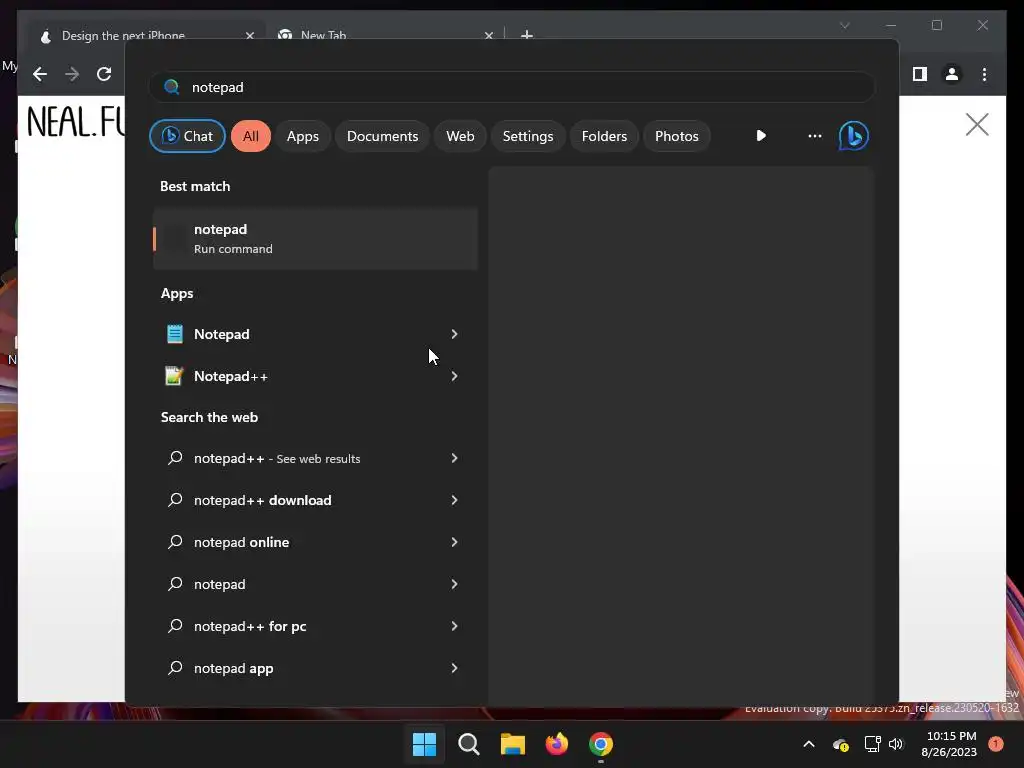The width and height of the screenshot is (1024, 768).
Task: Run the 'notepad' Run command best match
Action: (315, 239)
